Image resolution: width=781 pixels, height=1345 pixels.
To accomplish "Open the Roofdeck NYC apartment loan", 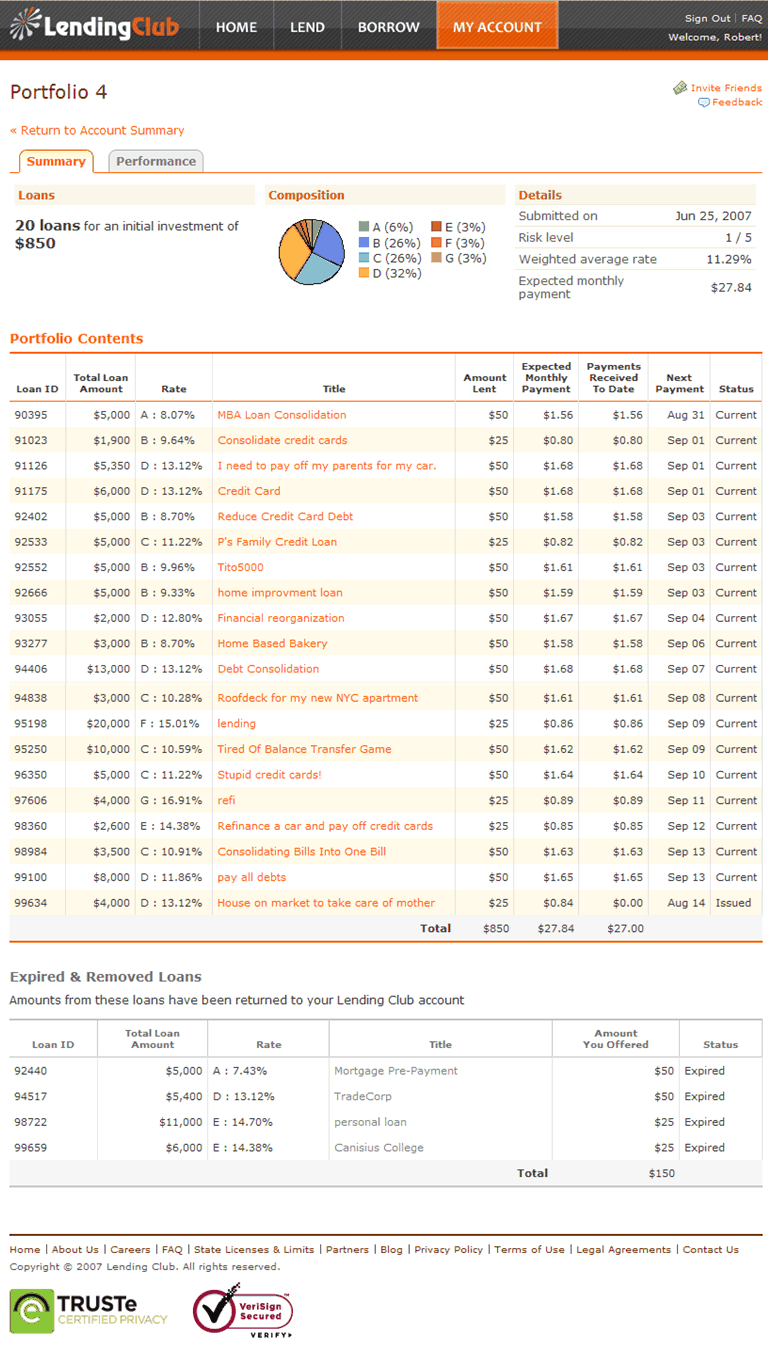I will 318,698.
